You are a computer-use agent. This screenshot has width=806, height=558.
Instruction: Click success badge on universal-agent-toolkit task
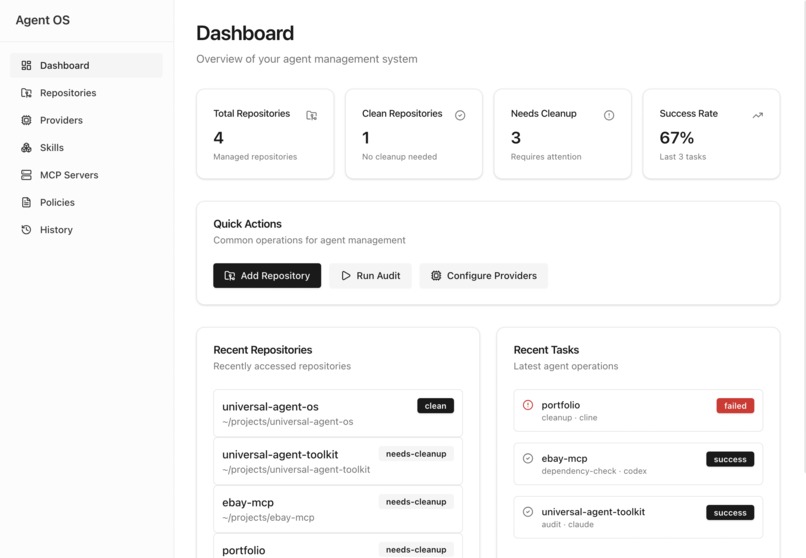(x=730, y=513)
